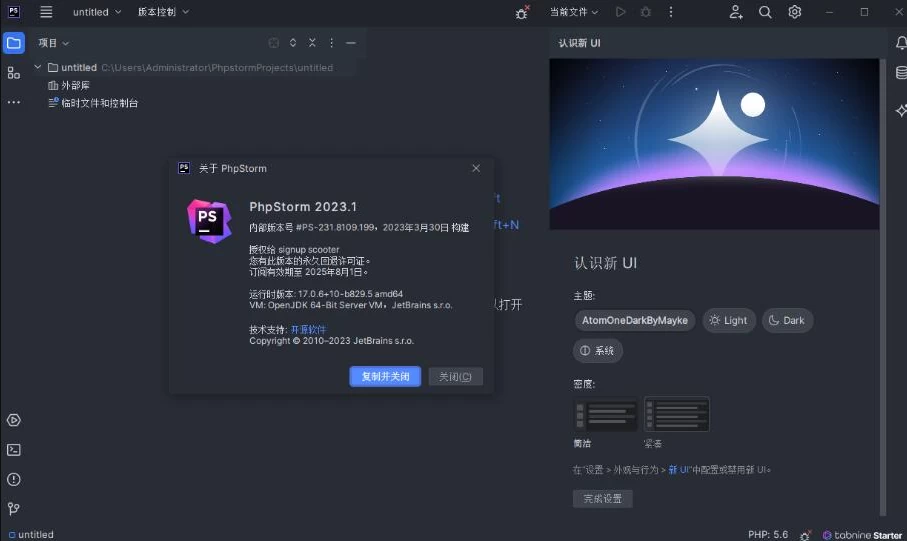Click the 复制并关闭 button
Viewport: 907px width, 541px height.
(385, 377)
